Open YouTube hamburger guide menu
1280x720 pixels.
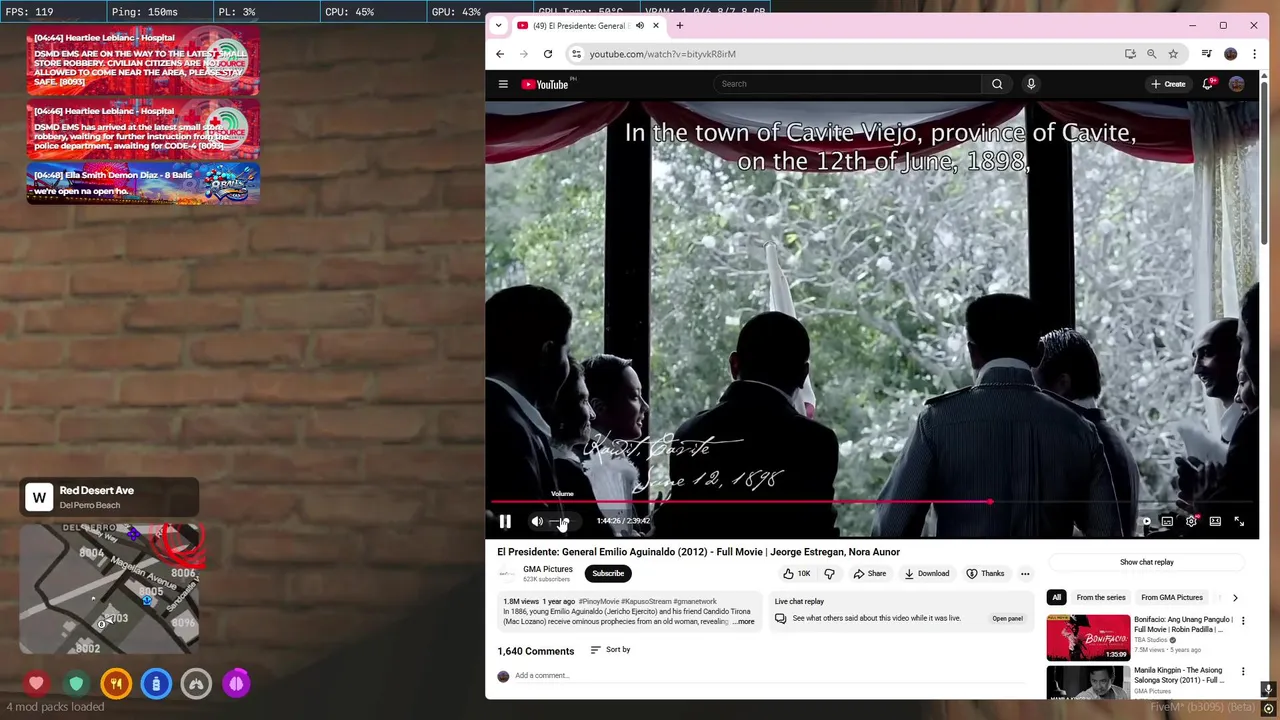click(x=503, y=84)
